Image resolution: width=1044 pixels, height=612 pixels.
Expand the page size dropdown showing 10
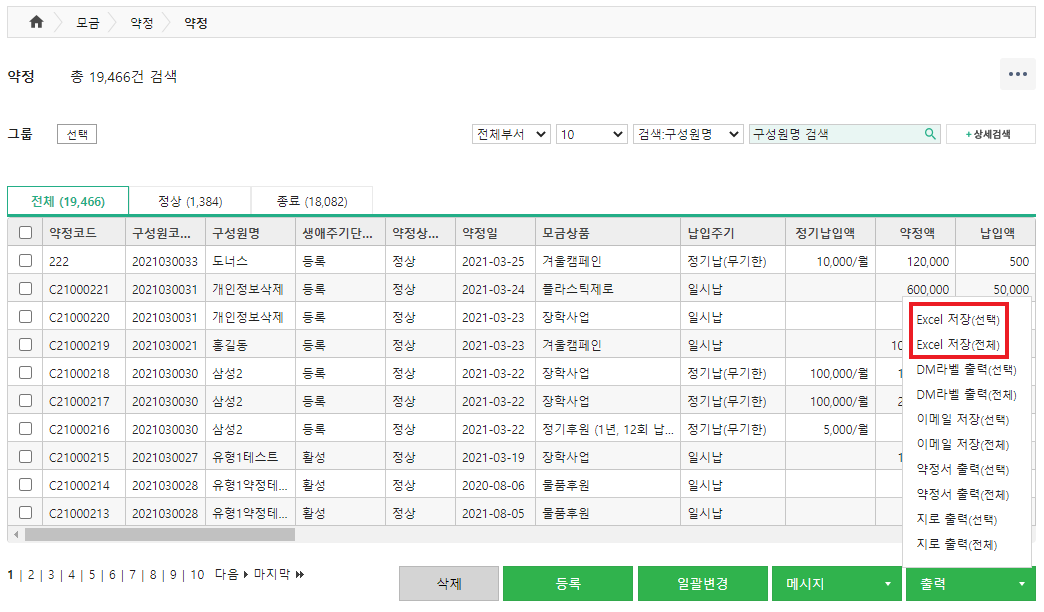591,134
